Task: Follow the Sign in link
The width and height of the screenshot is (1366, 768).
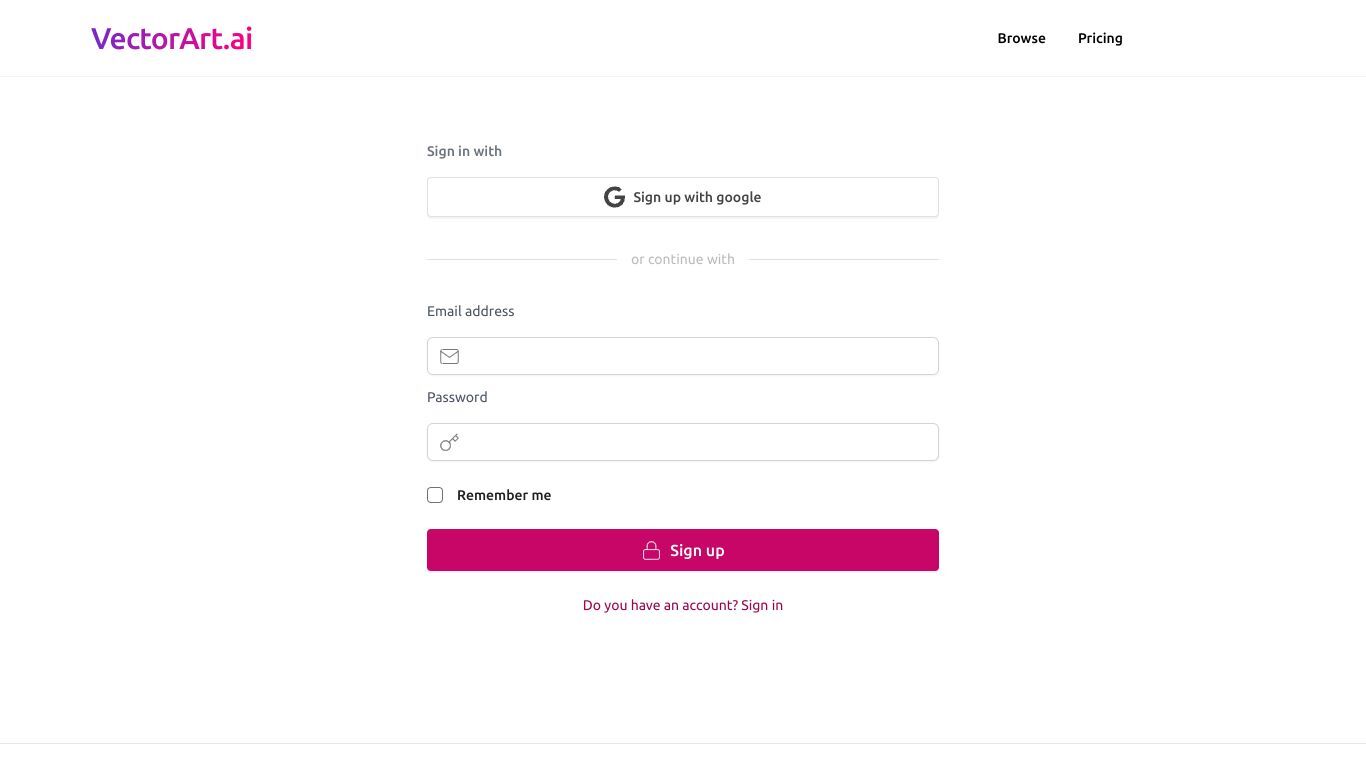Action: 762,605
